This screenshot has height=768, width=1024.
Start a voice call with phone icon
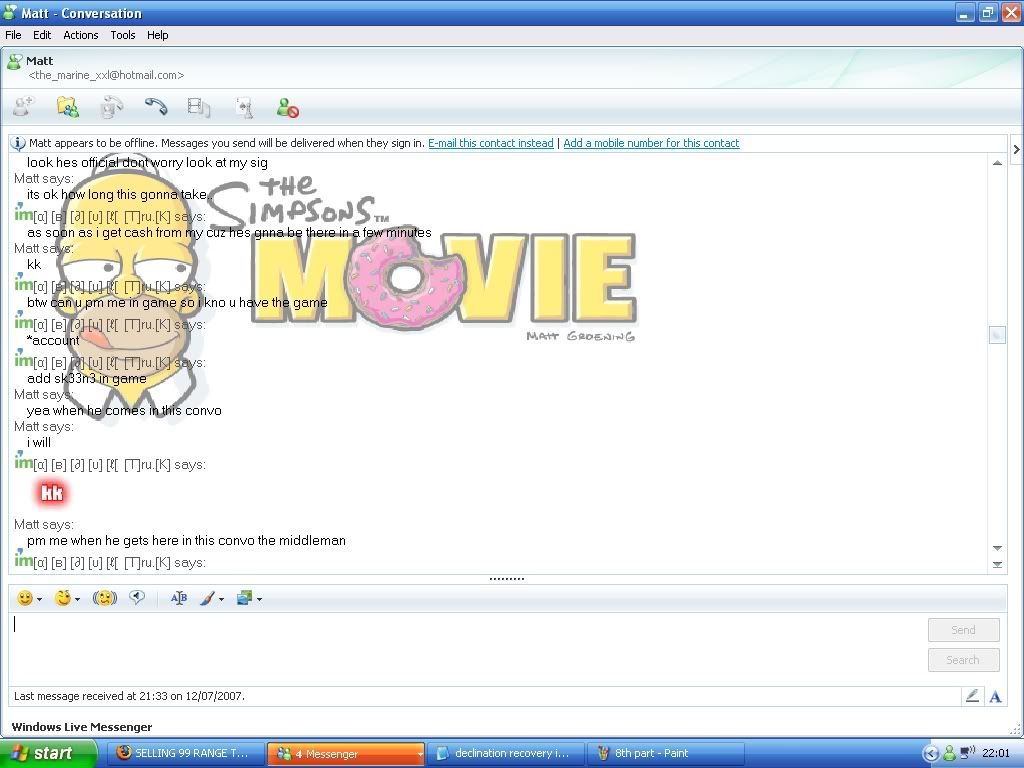coord(155,107)
